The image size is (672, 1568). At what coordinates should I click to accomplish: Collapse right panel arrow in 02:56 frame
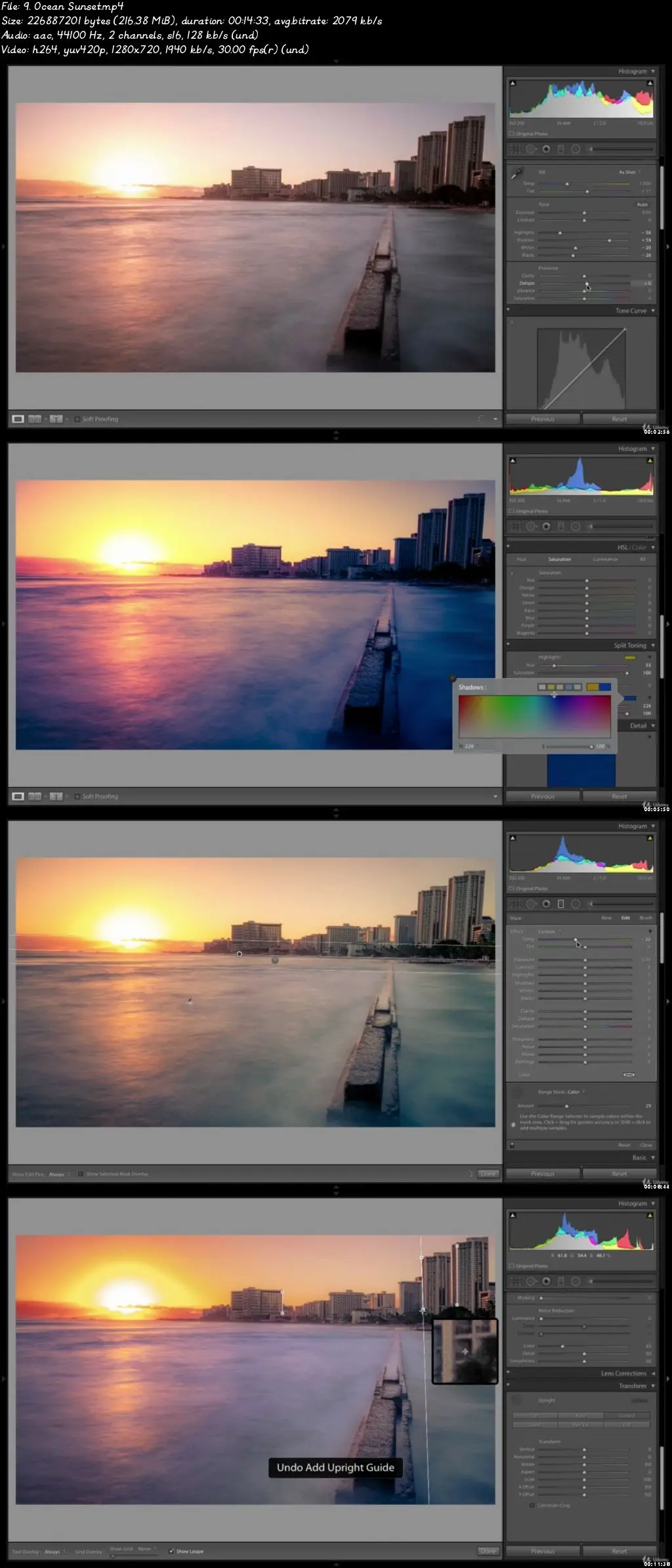click(x=668, y=247)
